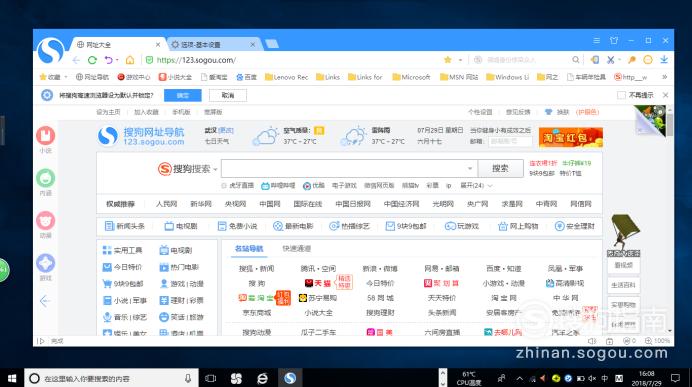The width and height of the screenshot is (692, 387).
Task: Open the 设为主页 link
Action: pos(108,112)
